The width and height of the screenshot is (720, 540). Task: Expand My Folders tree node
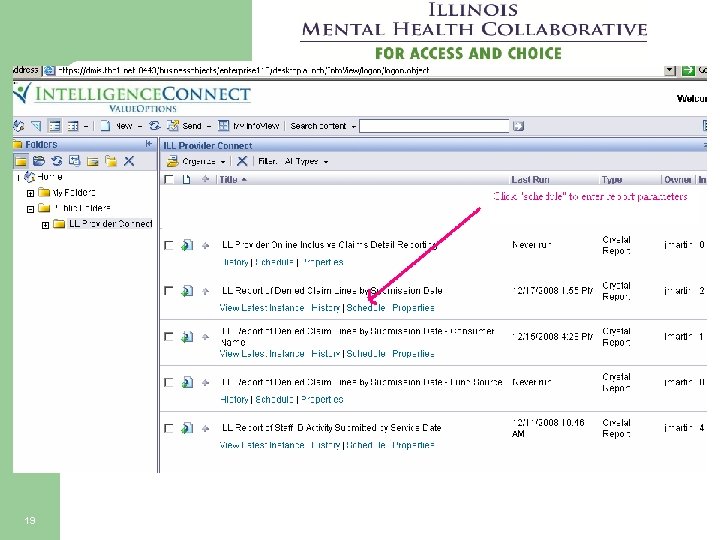[x=30, y=193]
